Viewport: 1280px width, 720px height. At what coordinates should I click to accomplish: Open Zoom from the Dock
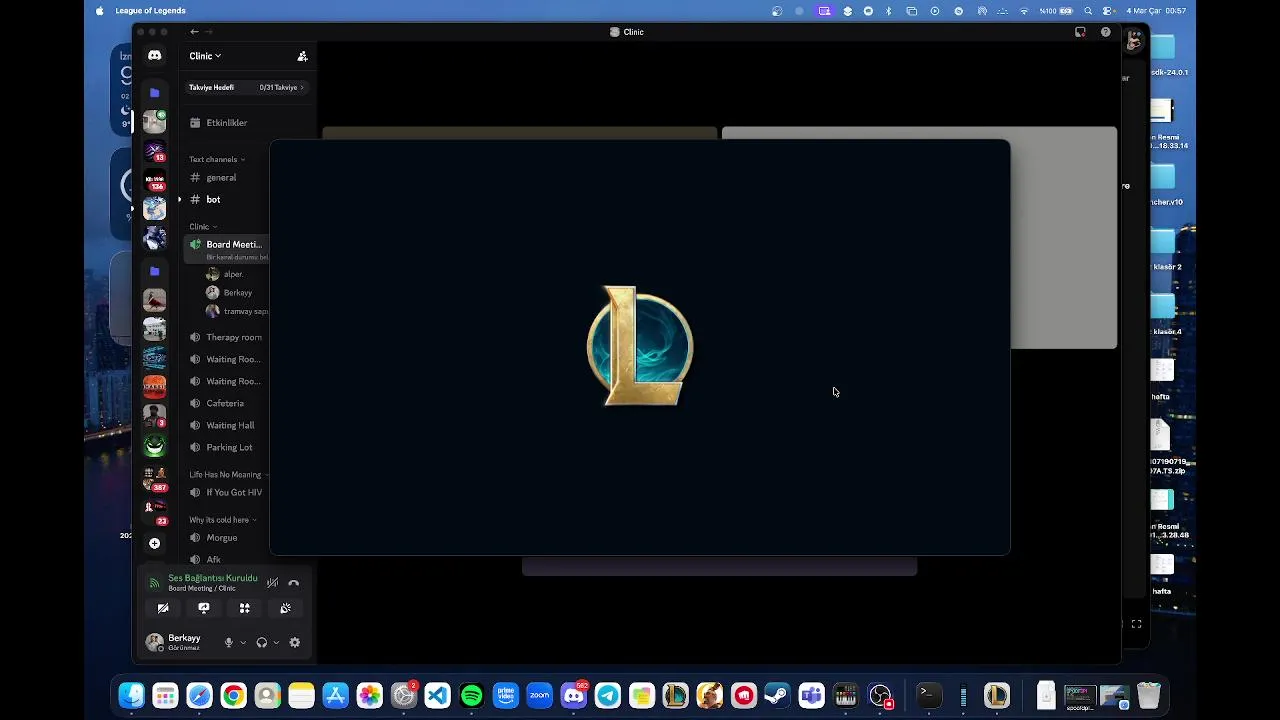click(x=539, y=695)
